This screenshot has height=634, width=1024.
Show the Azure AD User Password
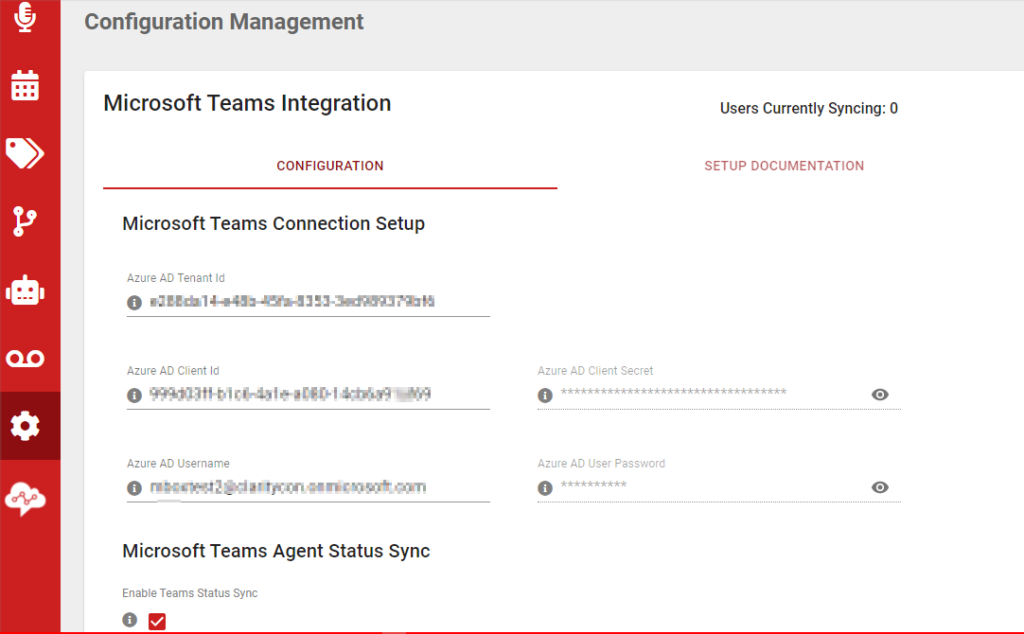pyautogui.click(x=879, y=487)
